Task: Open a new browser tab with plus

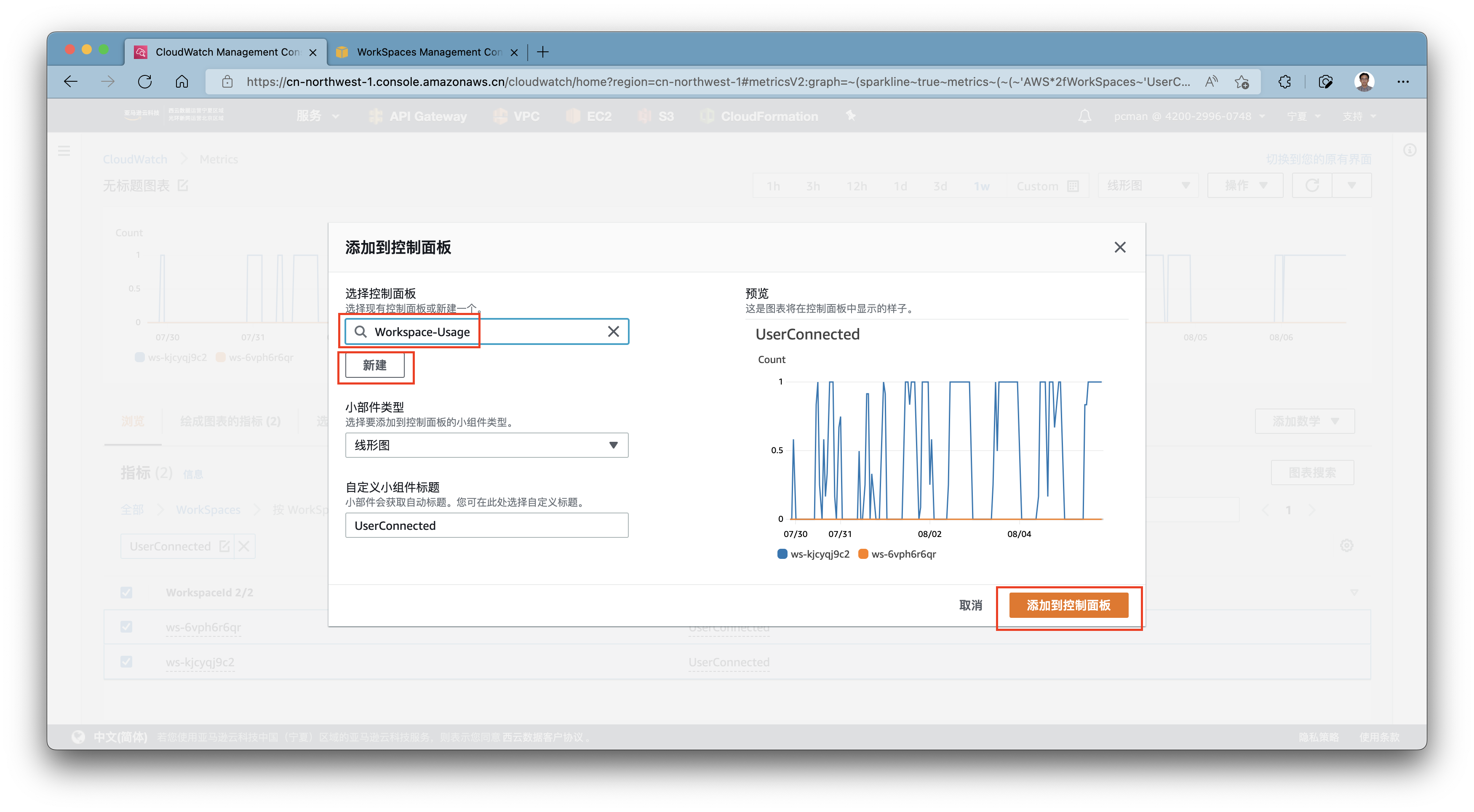Action: pyautogui.click(x=542, y=52)
